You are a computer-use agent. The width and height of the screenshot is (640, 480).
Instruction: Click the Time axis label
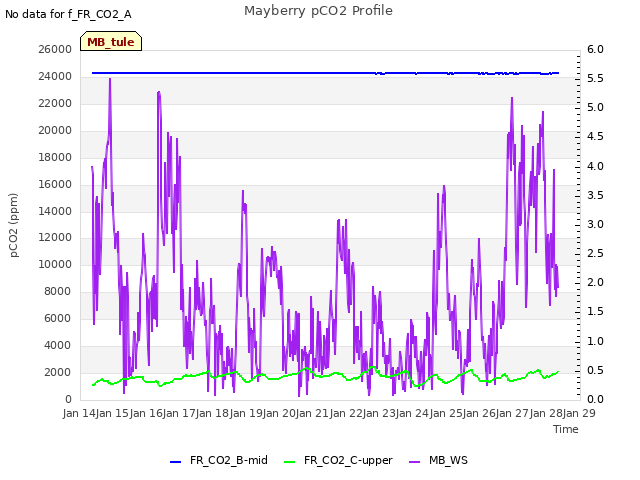(566, 429)
